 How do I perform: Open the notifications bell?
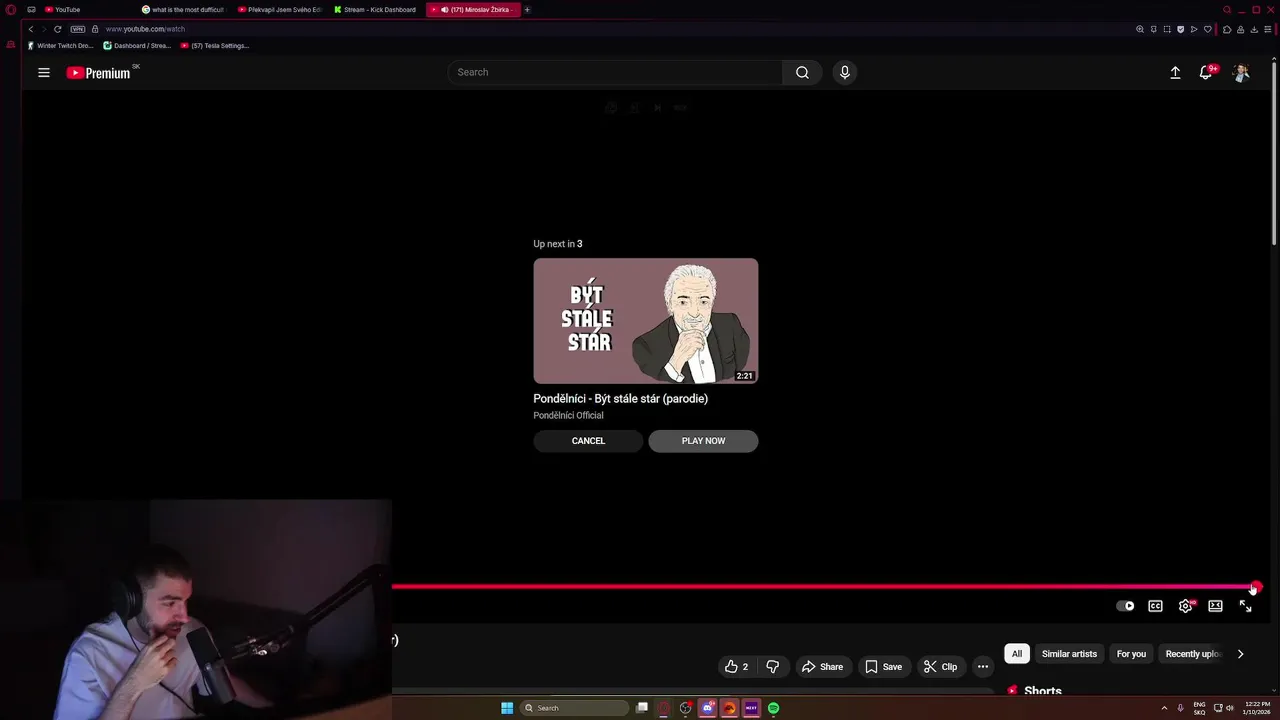1206,72
